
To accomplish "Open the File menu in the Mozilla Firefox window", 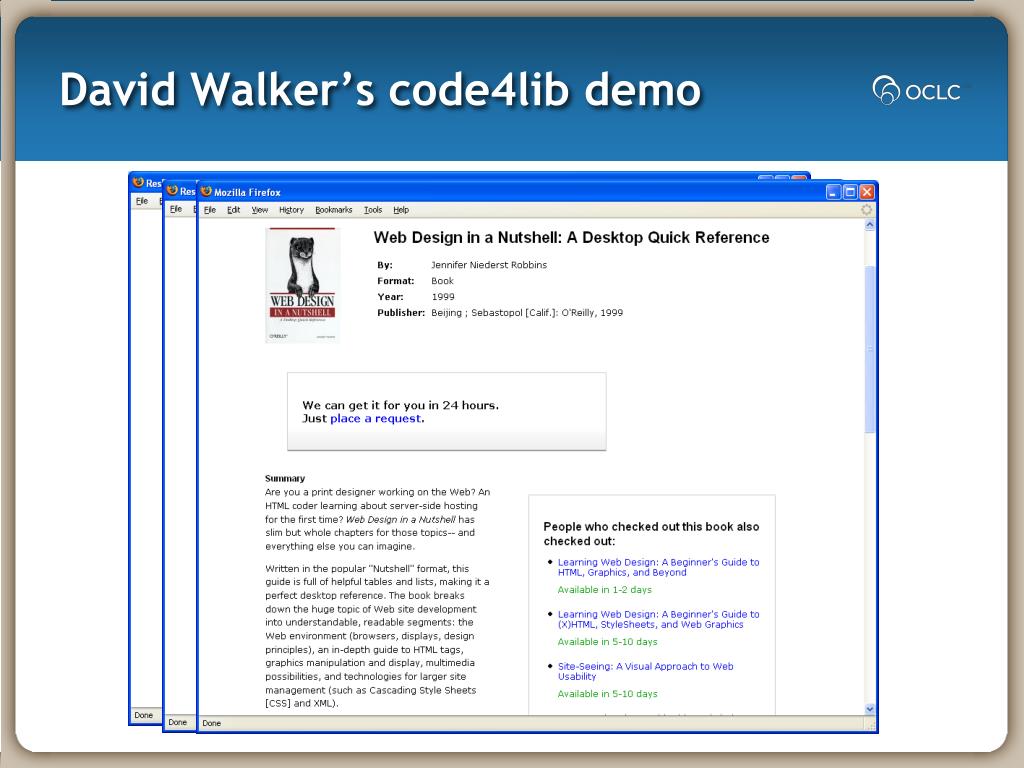I will [210, 210].
